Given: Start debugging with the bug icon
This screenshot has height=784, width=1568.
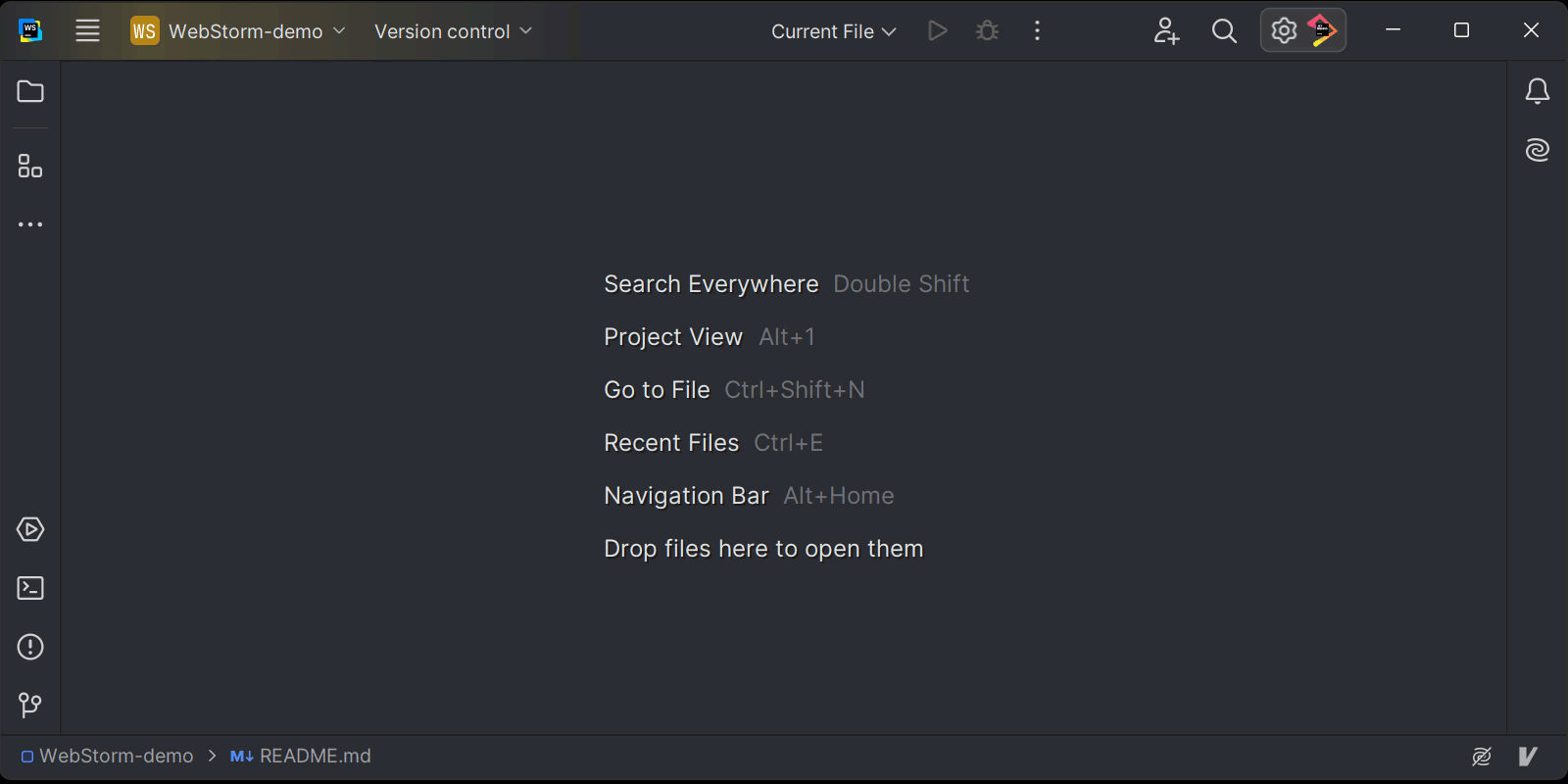Looking at the screenshot, I should coord(986,30).
